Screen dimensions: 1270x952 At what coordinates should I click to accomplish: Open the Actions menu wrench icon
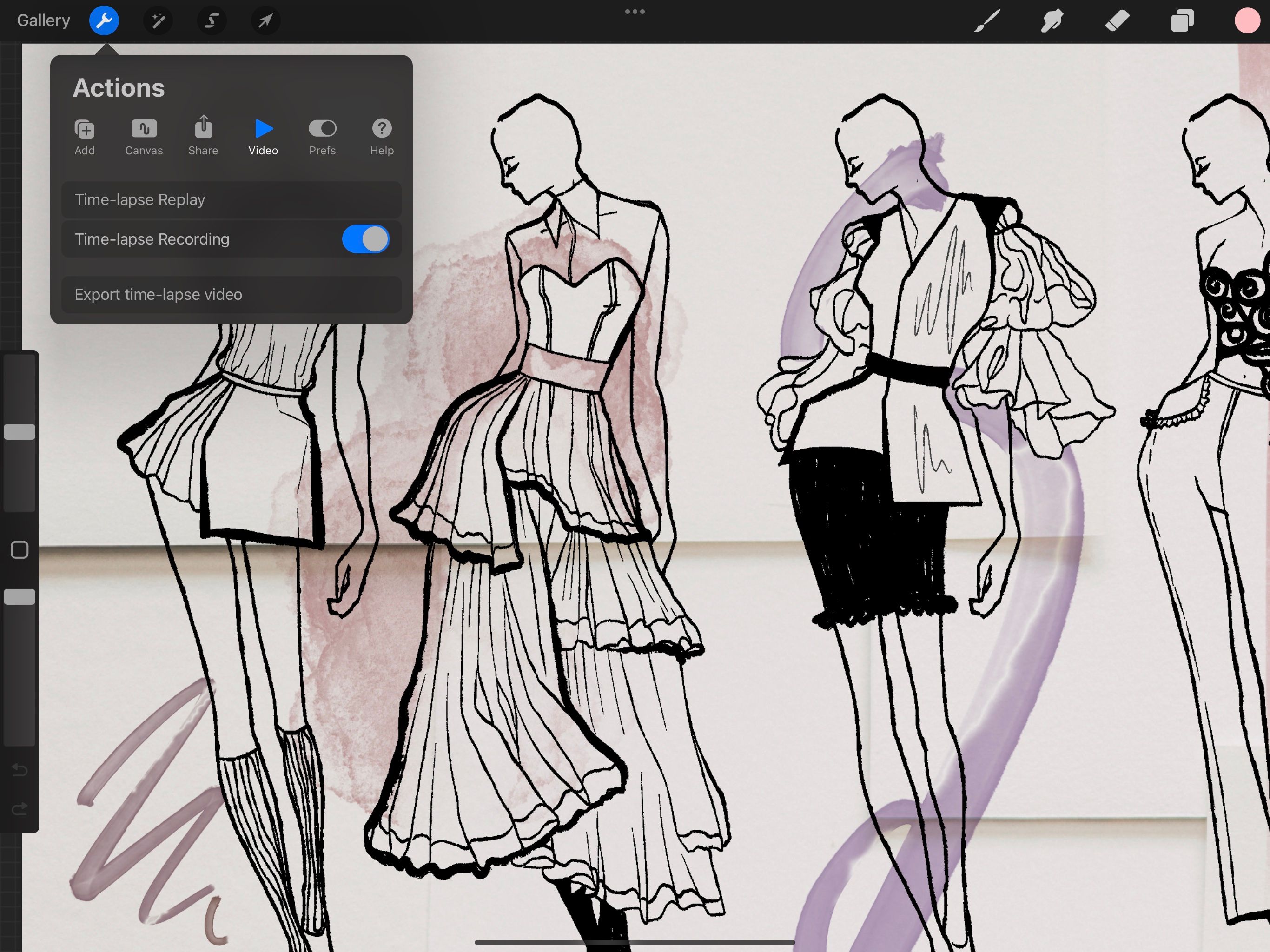coord(104,20)
